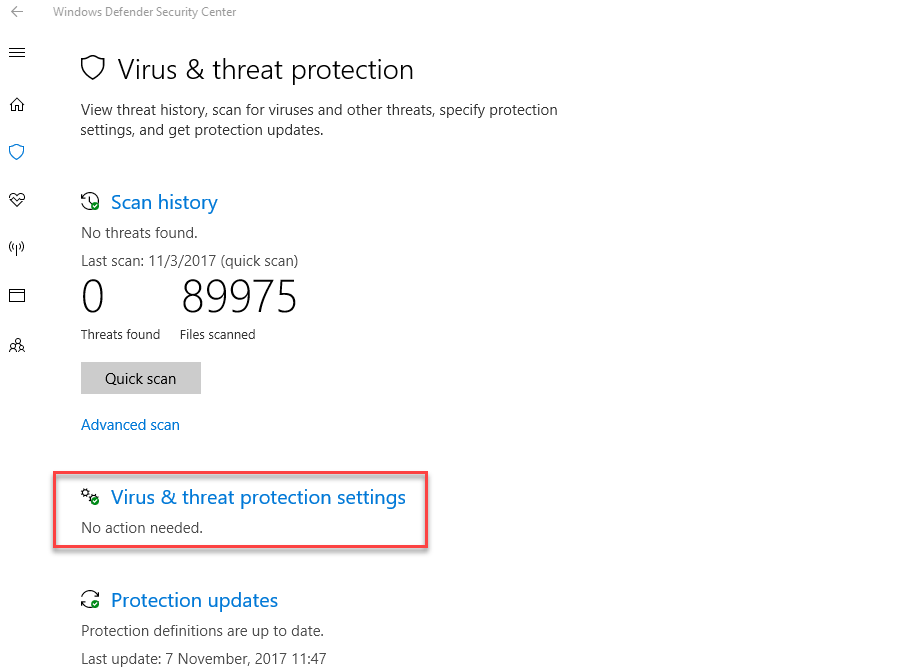The image size is (911, 671).
Task: Open the Scan history link
Action: (164, 202)
